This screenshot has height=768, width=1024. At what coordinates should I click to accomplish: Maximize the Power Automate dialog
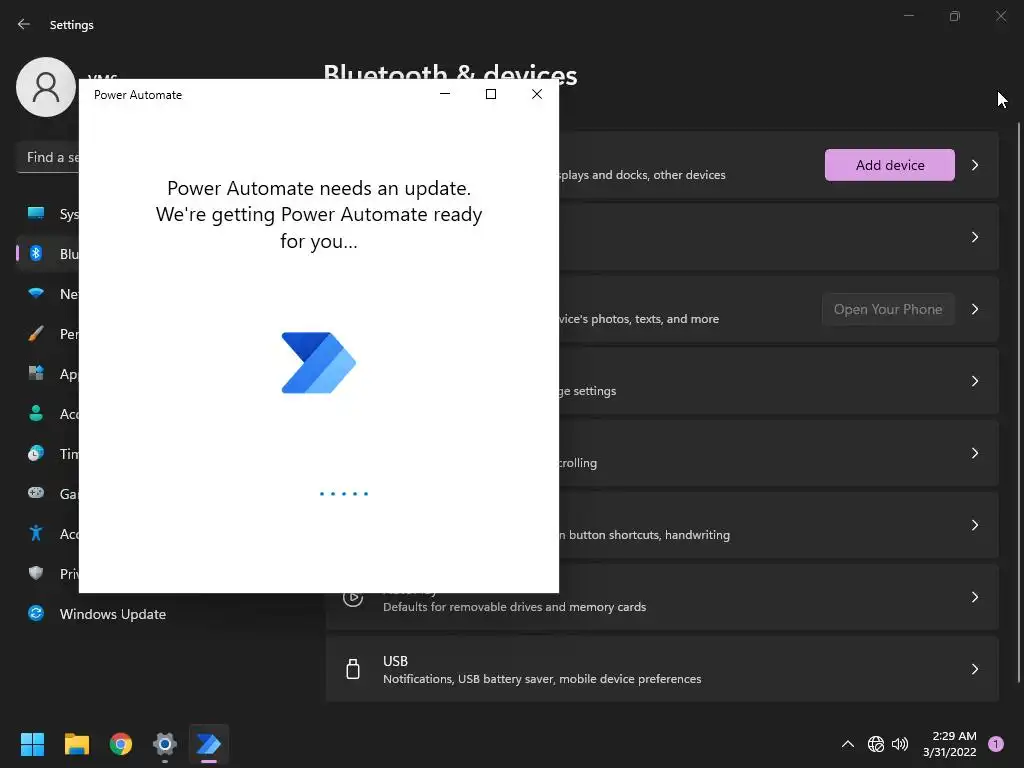[491, 94]
